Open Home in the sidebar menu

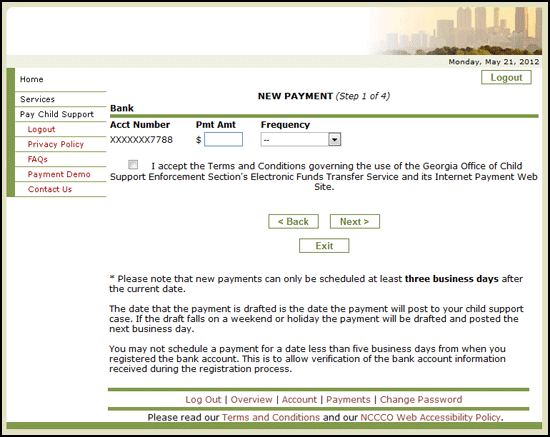click(x=32, y=79)
